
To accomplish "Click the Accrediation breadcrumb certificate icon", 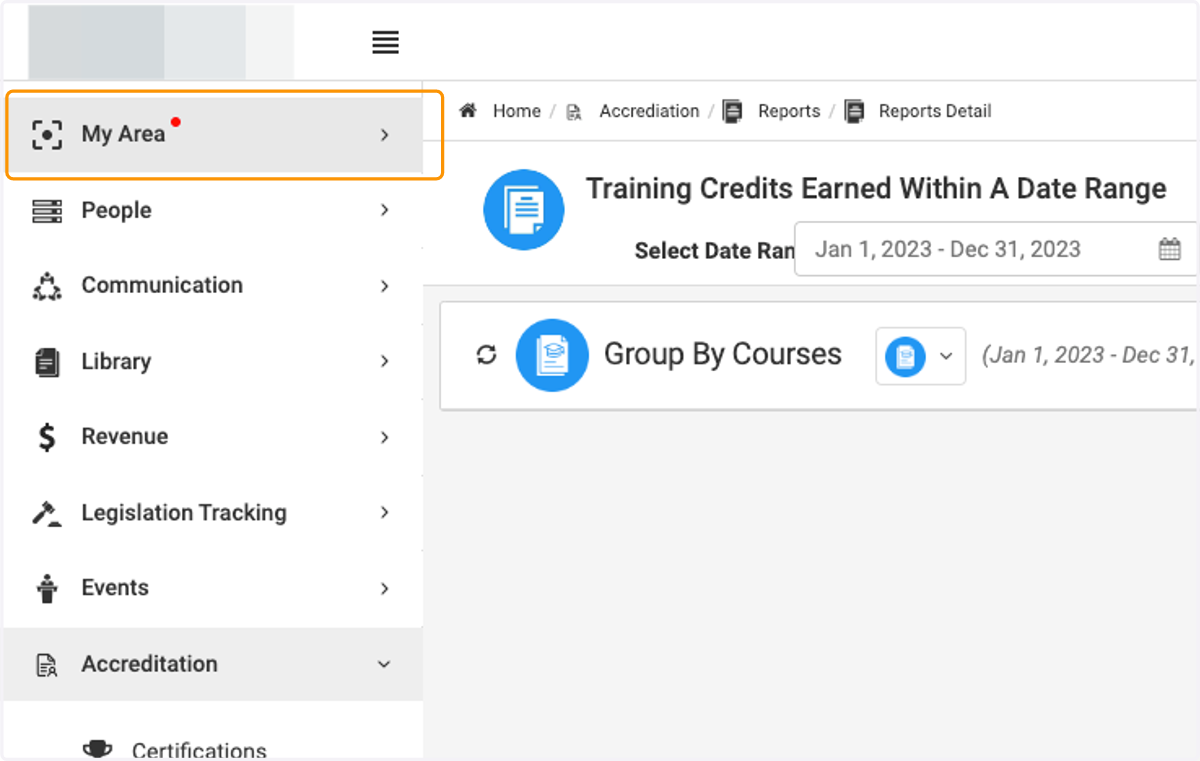I will pyautogui.click(x=574, y=111).
